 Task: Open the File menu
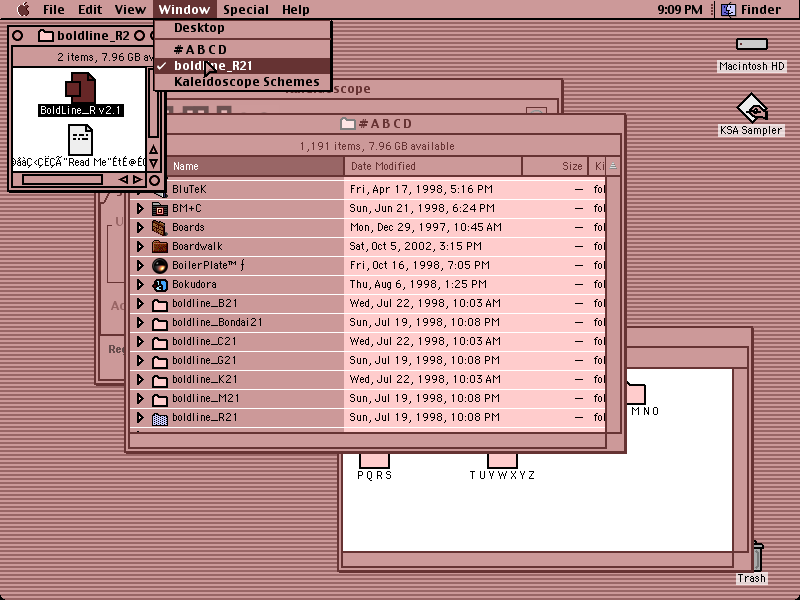tap(54, 9)
